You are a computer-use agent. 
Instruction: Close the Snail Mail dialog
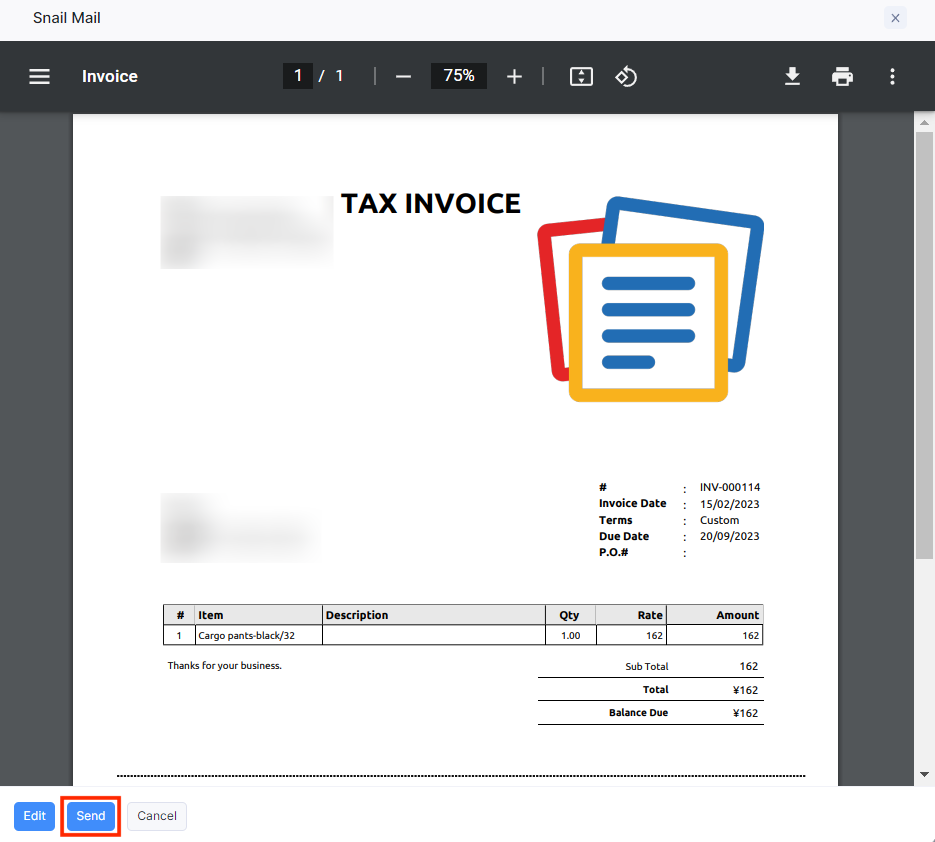pos(895,18)
